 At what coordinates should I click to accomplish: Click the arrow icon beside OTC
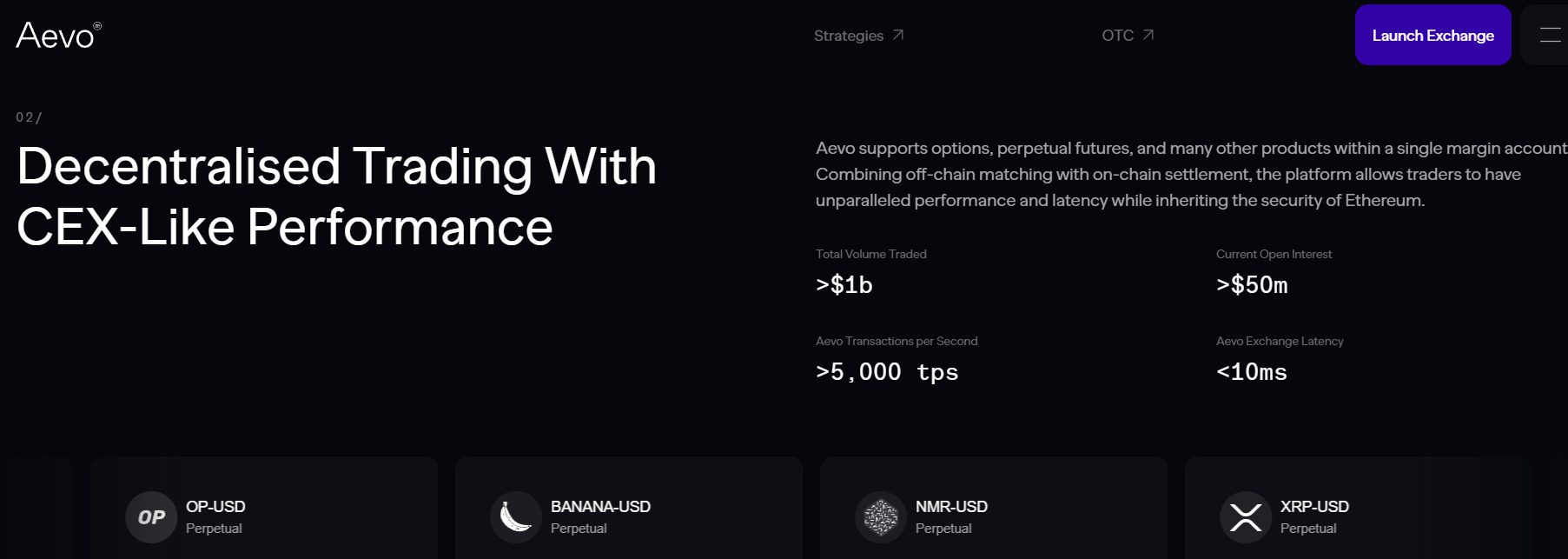pos(1148,35)
